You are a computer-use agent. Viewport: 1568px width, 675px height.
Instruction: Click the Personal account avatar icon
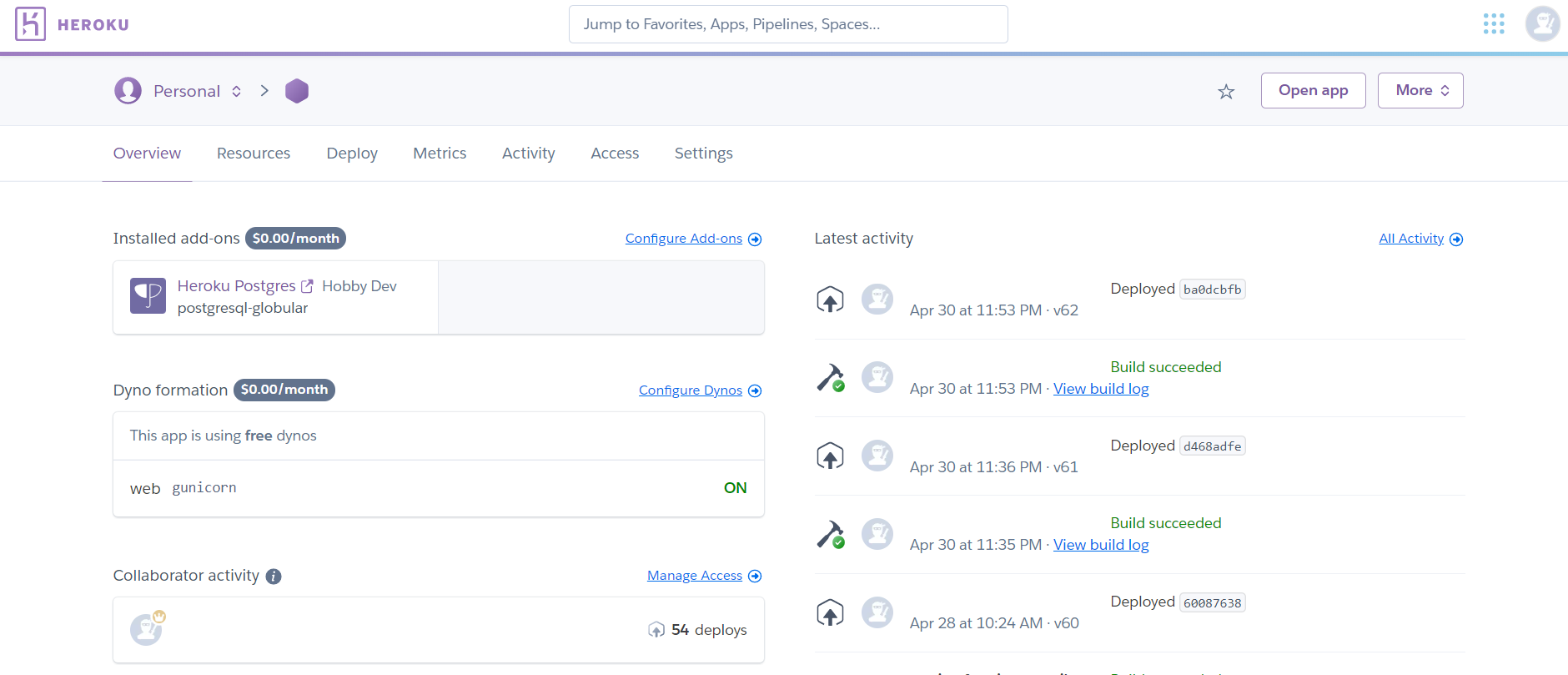tap(128, 90)
